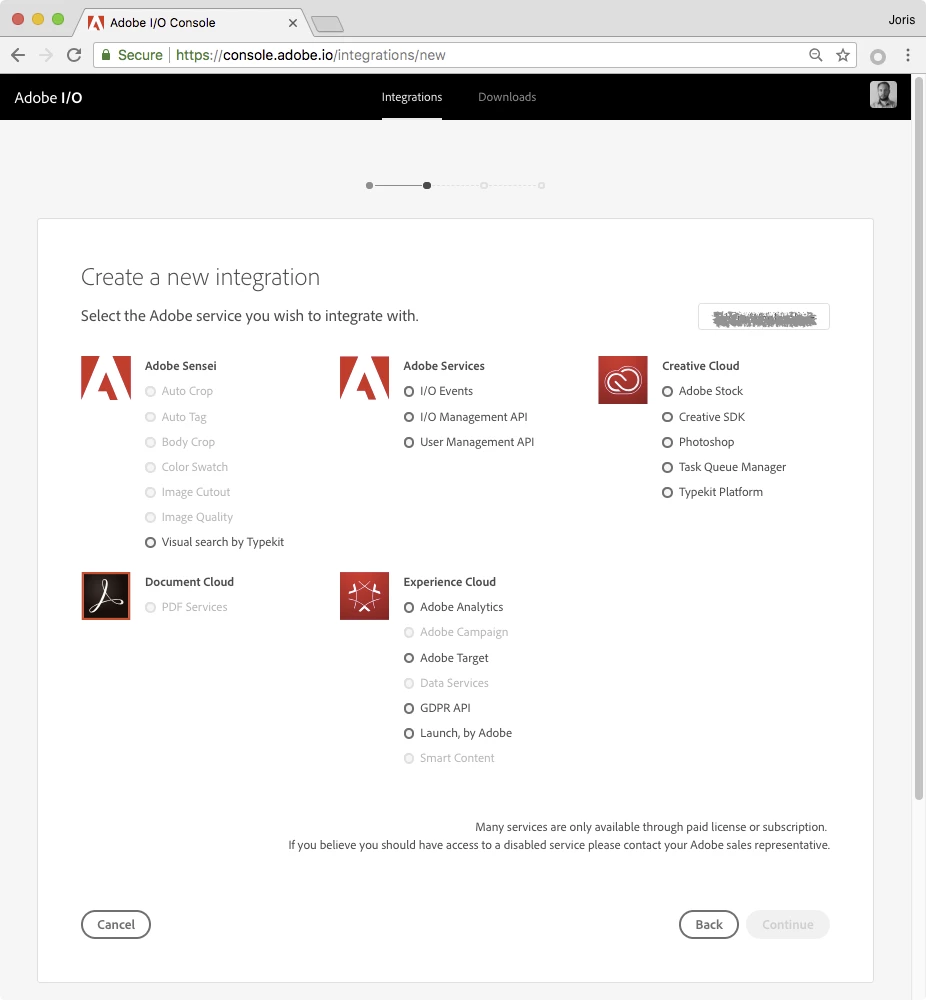The width and height of the screenshot is (926, 1000).
Task: Choose Adobe Stock radio button
Action: 667,392
